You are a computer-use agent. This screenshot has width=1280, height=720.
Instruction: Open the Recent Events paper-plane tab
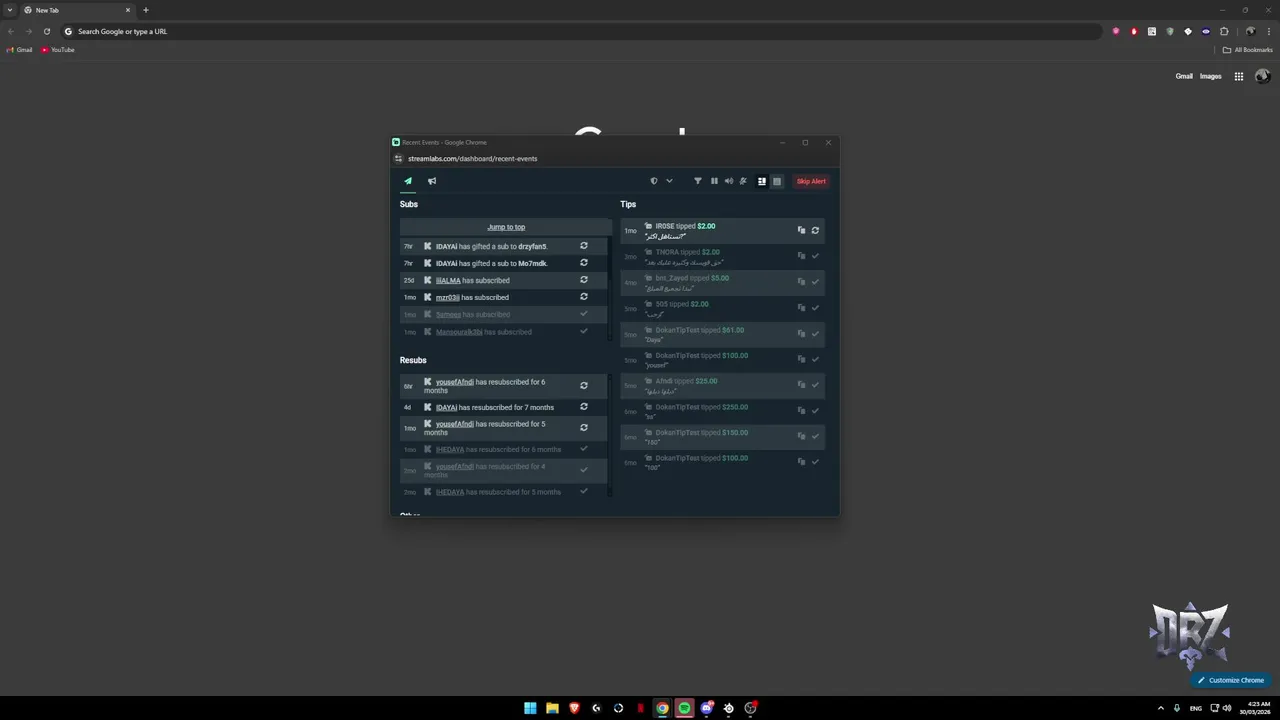[408, 181]
